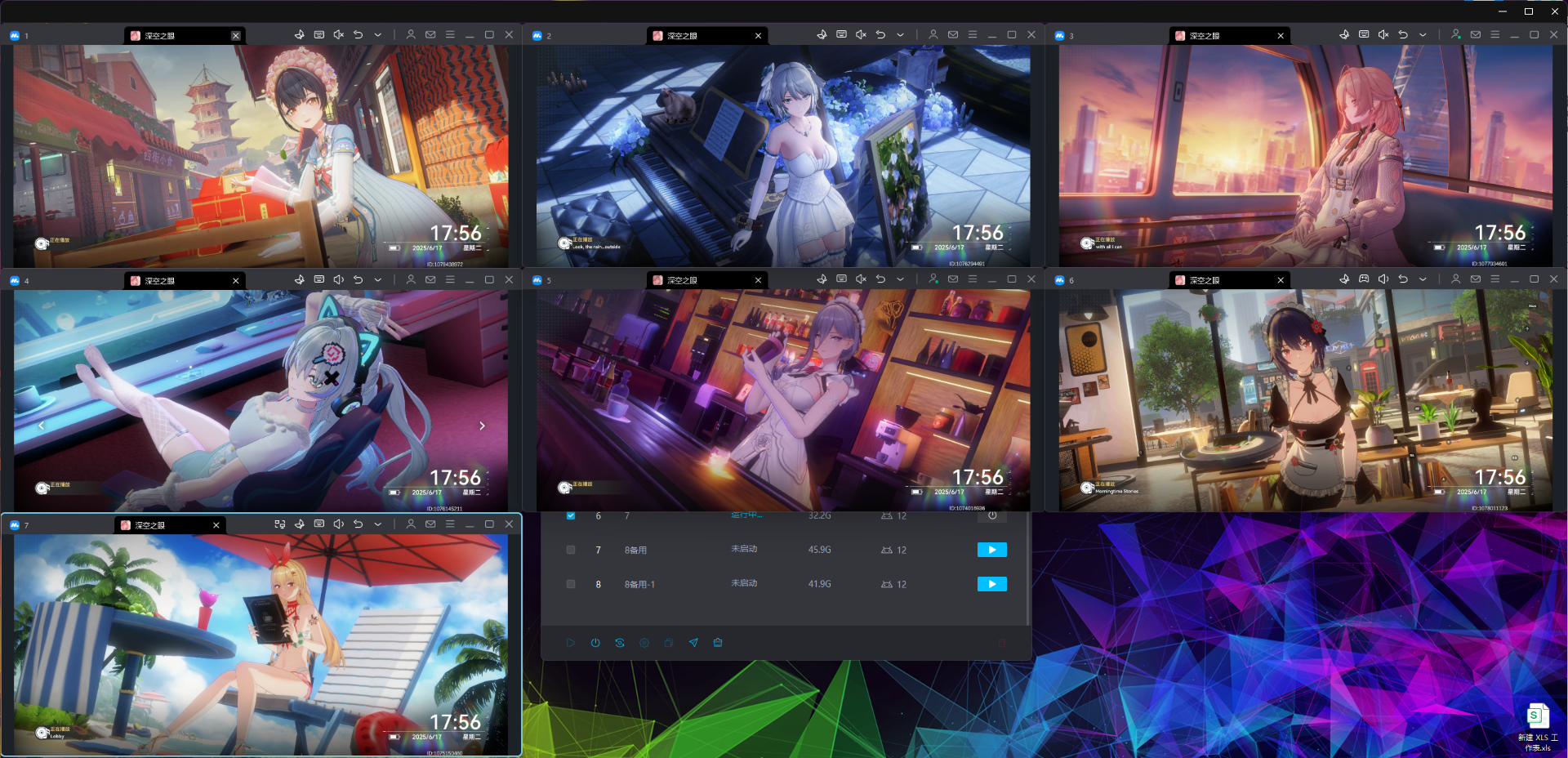The image size is (1568, 758).
Task: Expand the toolbar chevron dropdown in window 1
Action: (x=378, y=35)
